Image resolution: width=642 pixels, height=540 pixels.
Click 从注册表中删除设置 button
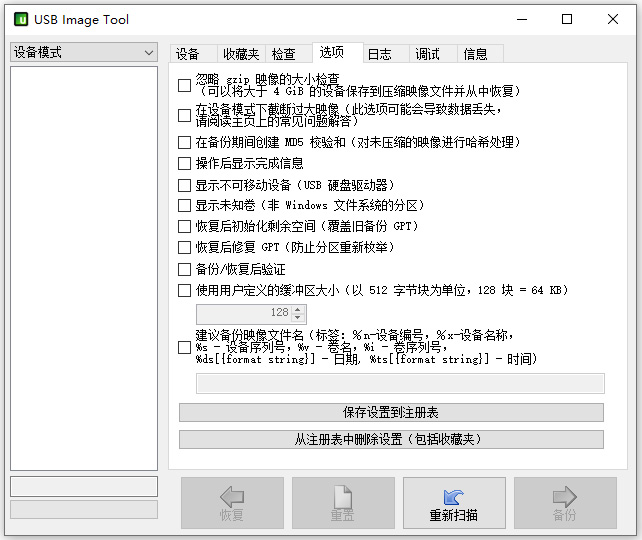pyautogui.click(x=391, y=440)
